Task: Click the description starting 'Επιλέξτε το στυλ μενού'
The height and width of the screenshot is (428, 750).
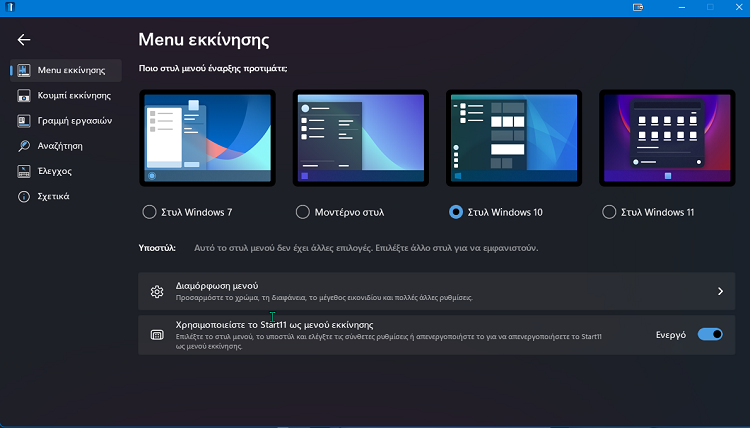Action: pos(388,341)
